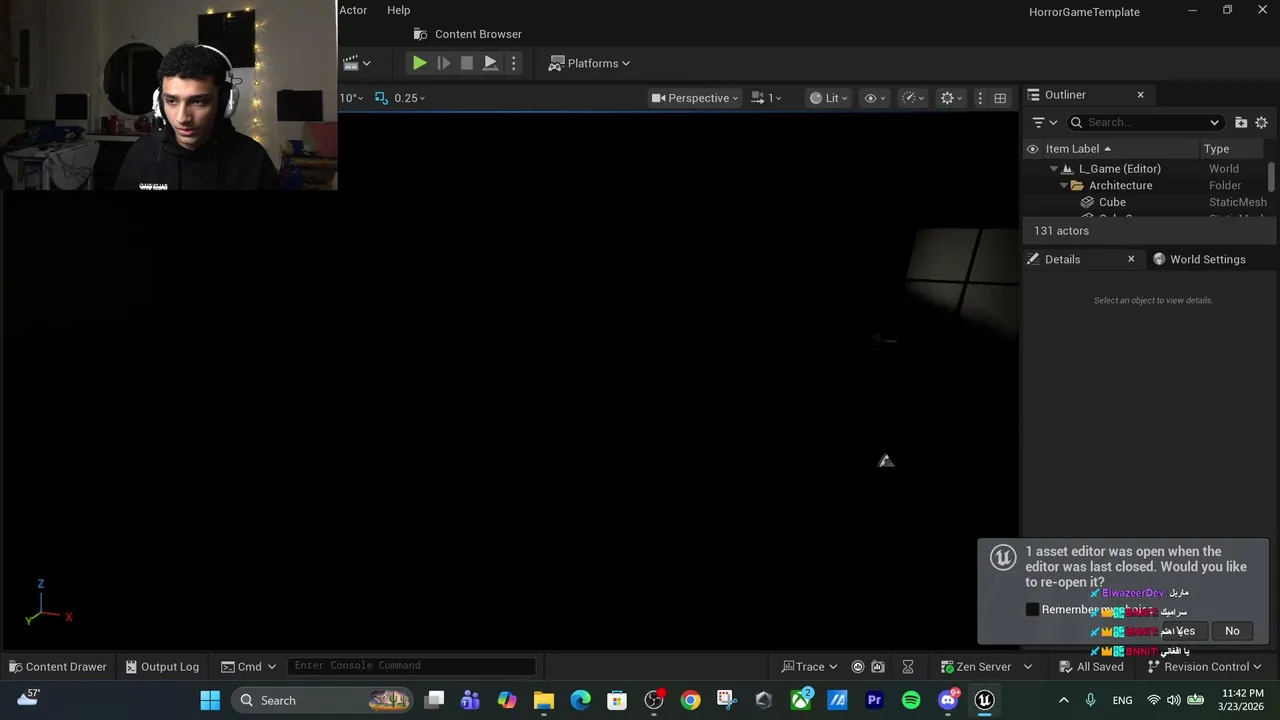Stop the play session

[467, 63]
